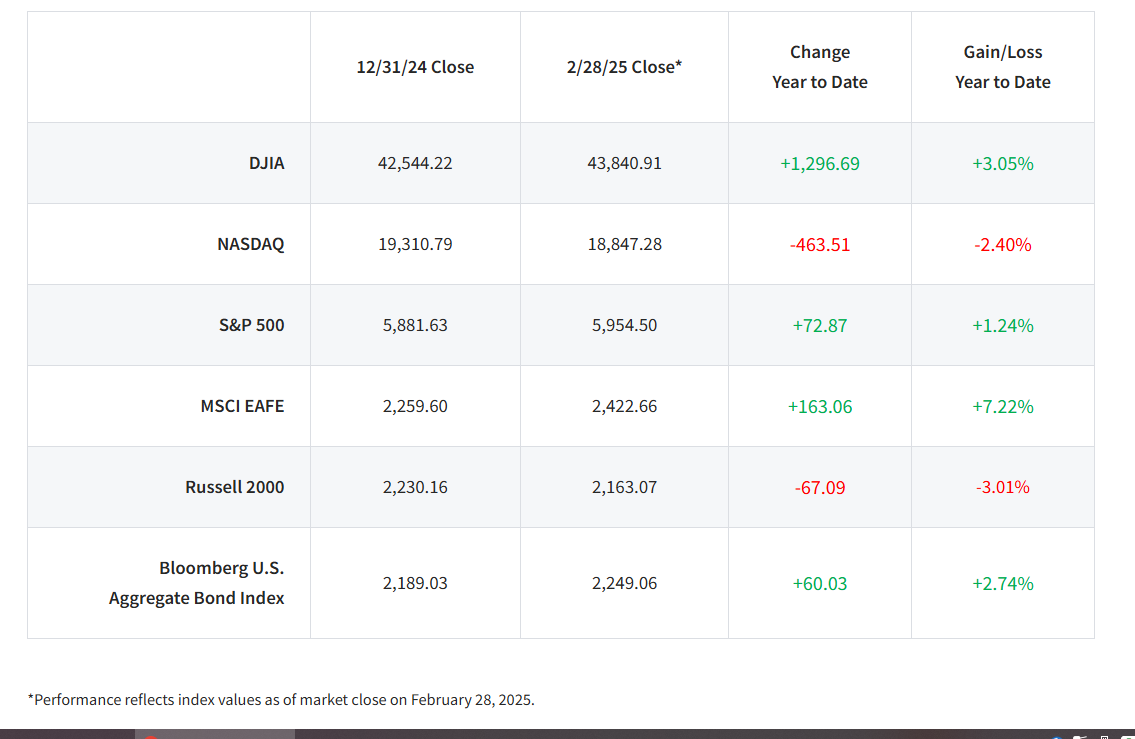Click the NASDAQ value 19,310.79
The height and width of the screenshot is (739, 1135).
click(415, 244)
